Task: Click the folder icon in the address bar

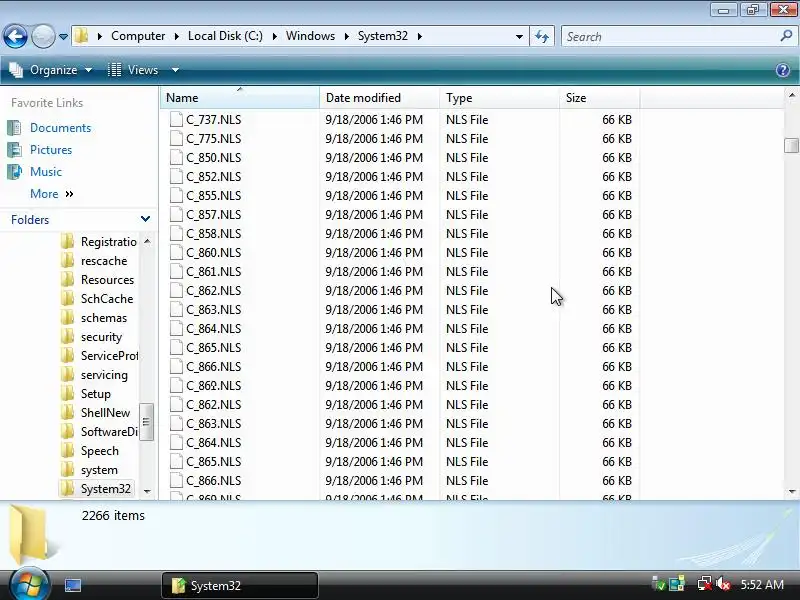Action: (x=81, y=36)
